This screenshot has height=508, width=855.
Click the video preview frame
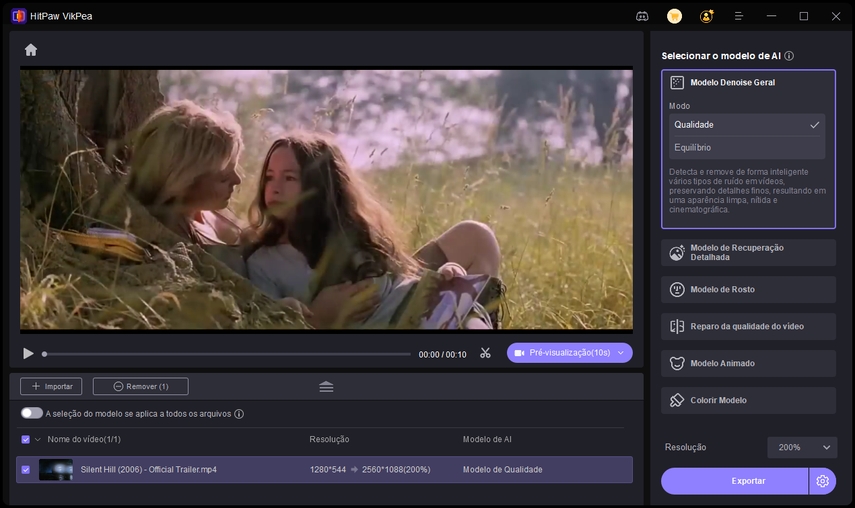click(x=326, y=199)
